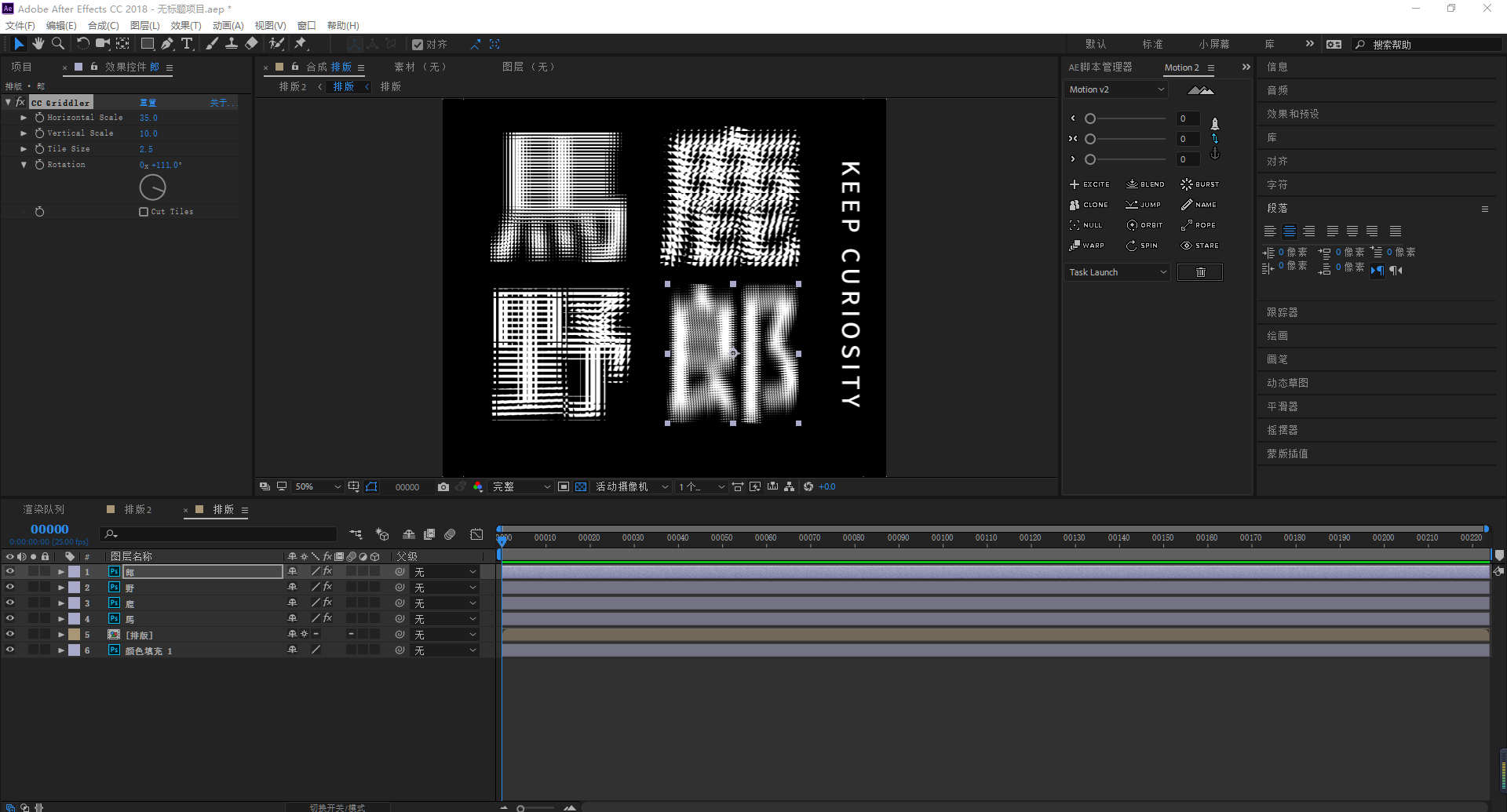
Task: Switch to the 渲染队列 tab
Action: 43,510
